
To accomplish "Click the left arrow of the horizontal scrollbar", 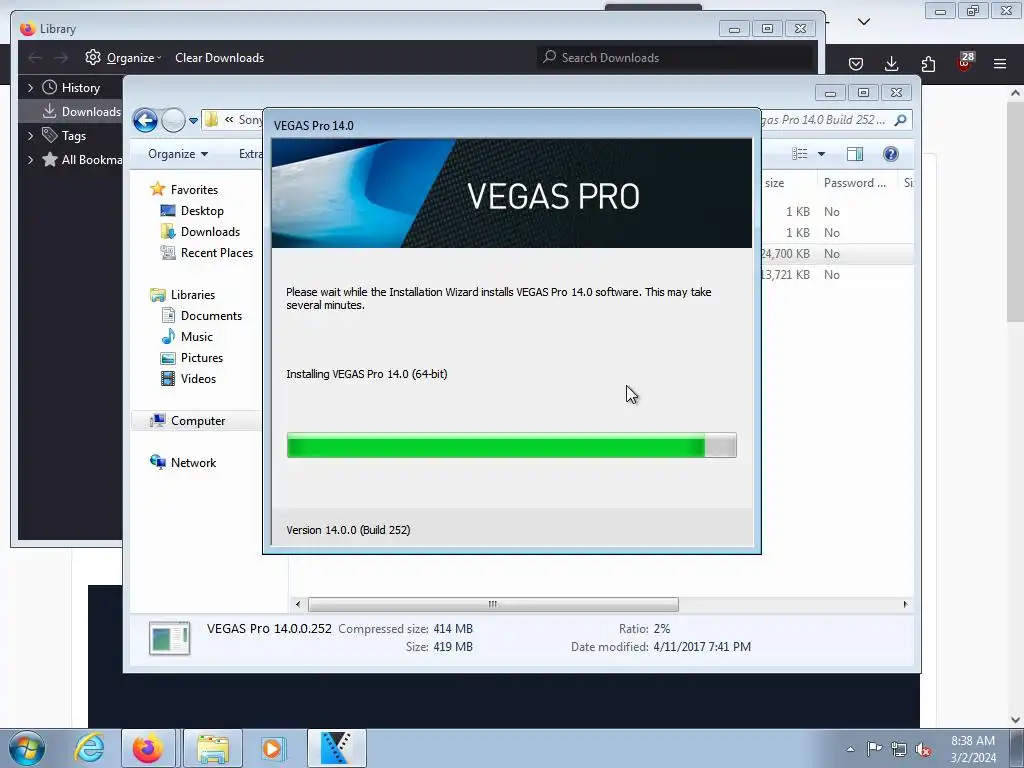I will pyautogui.click(x=298, y=604).
